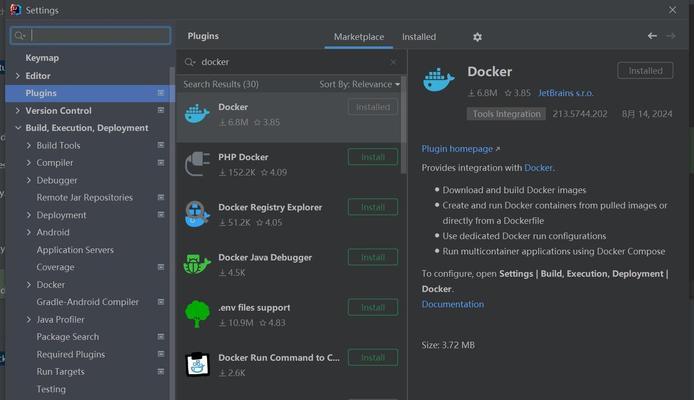
Task: Open Keymap settings
Action: point(42,58)
